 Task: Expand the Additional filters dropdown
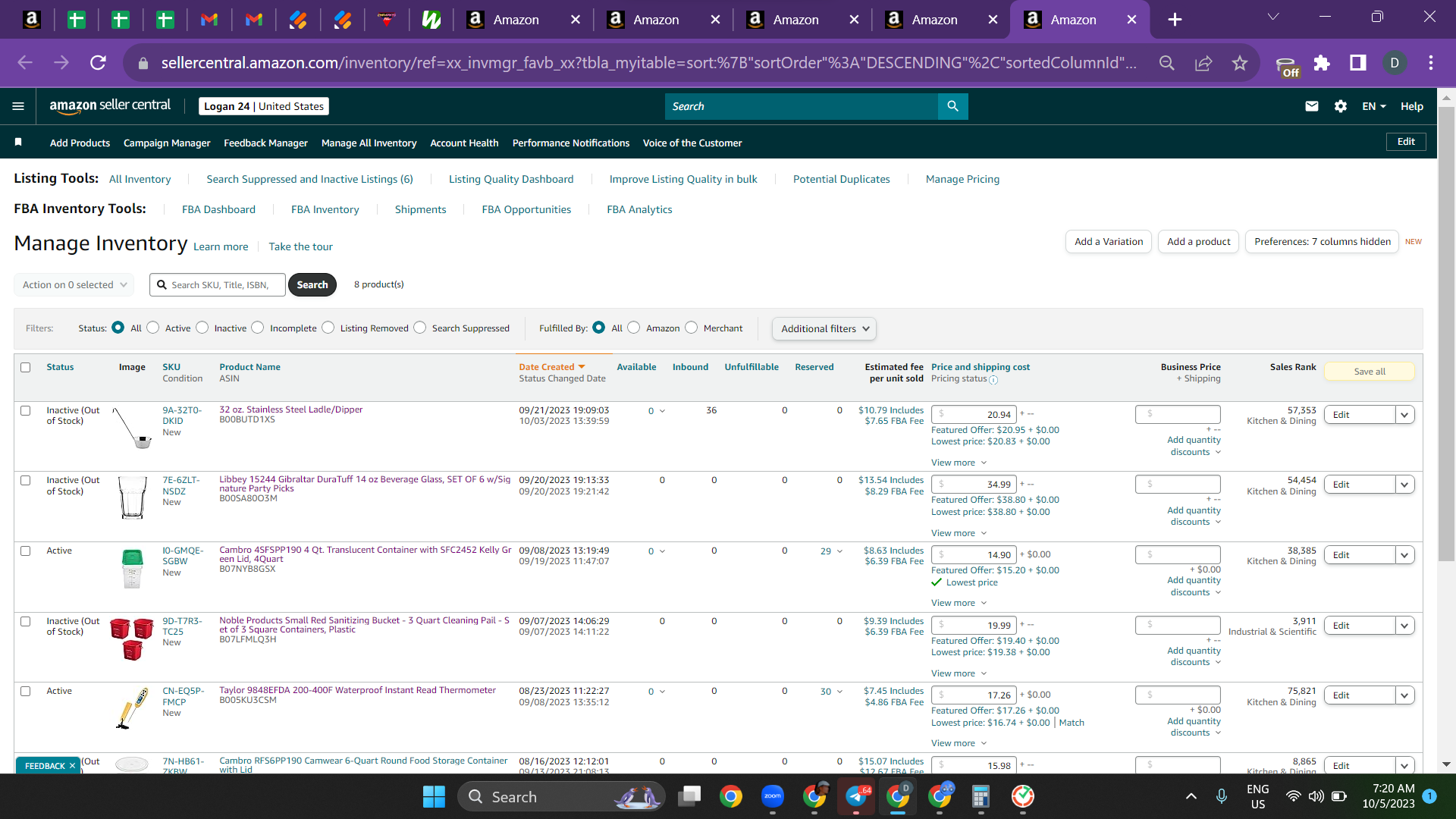click(824, 329)
